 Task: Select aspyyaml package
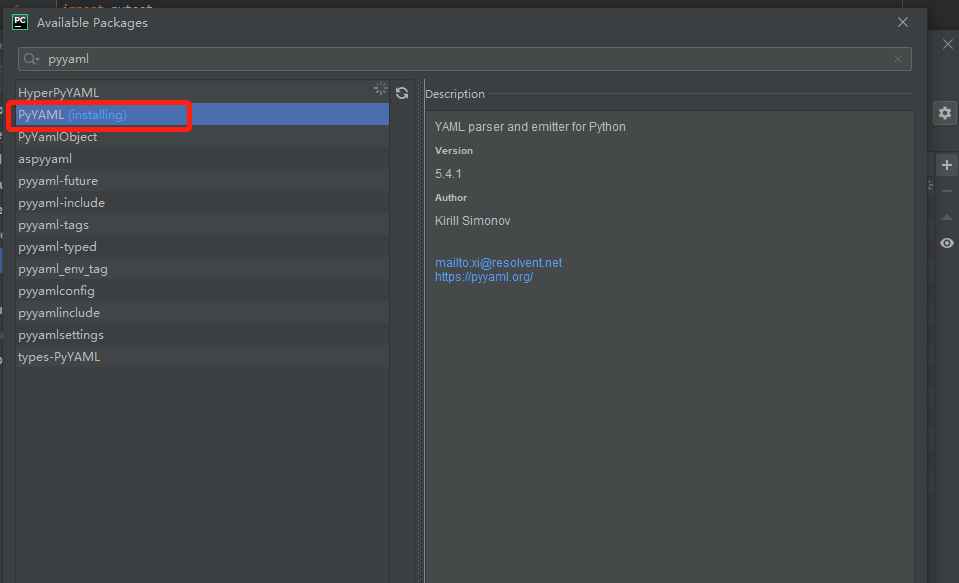pos(202,158)
